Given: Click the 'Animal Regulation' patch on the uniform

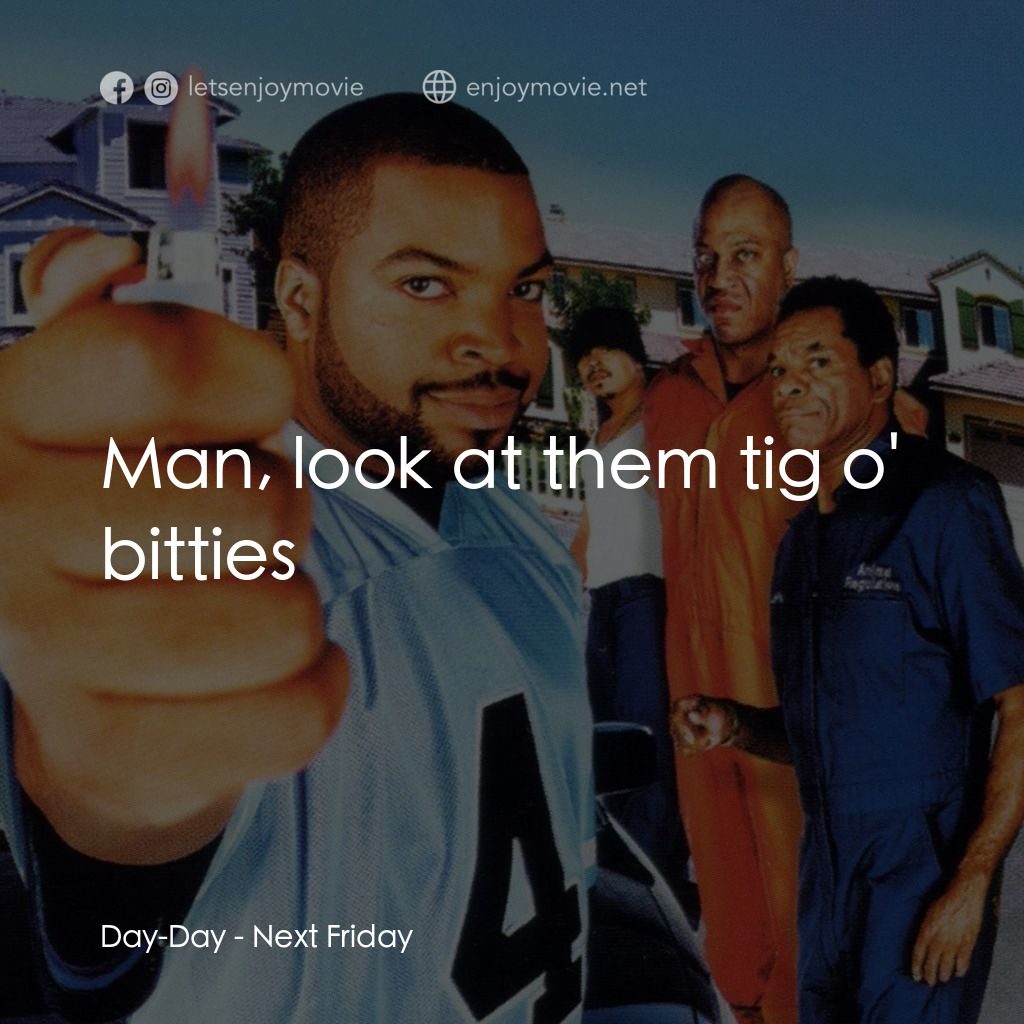Looking at the screenshot, I should pyautogui.click(x=872, y=579).
